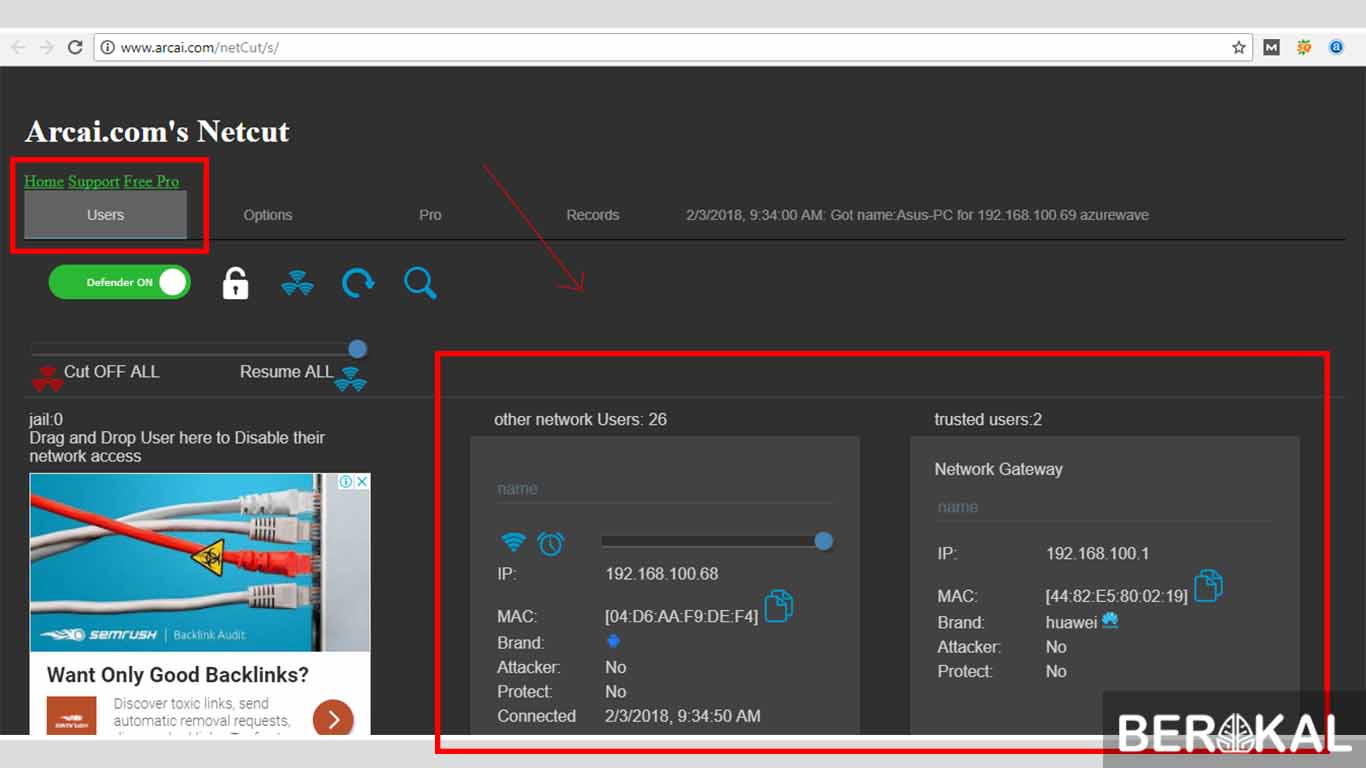Switch to the Options tab
Viewport: 1366px width, 768px height.
coord(267,215)
